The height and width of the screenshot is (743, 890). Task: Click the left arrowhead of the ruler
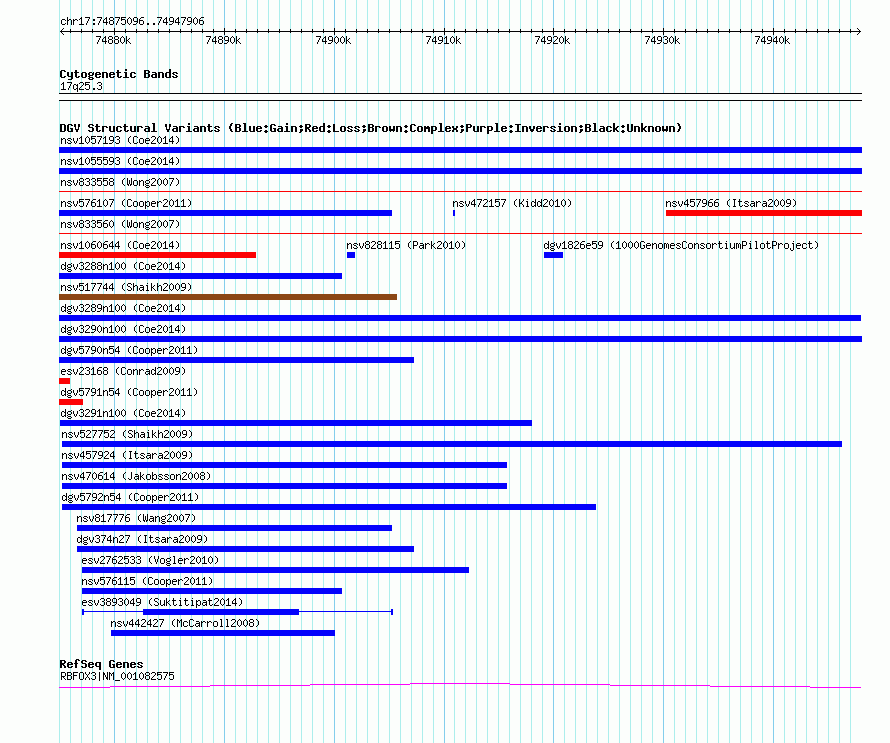[62, 32]
